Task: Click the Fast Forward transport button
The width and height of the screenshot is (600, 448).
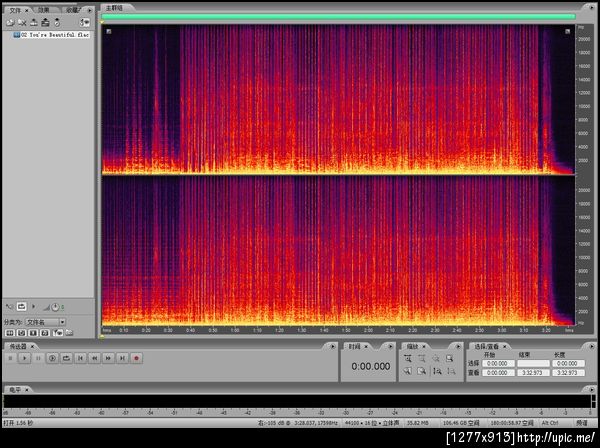Action: pyautogui.click(x=108, y=358)
